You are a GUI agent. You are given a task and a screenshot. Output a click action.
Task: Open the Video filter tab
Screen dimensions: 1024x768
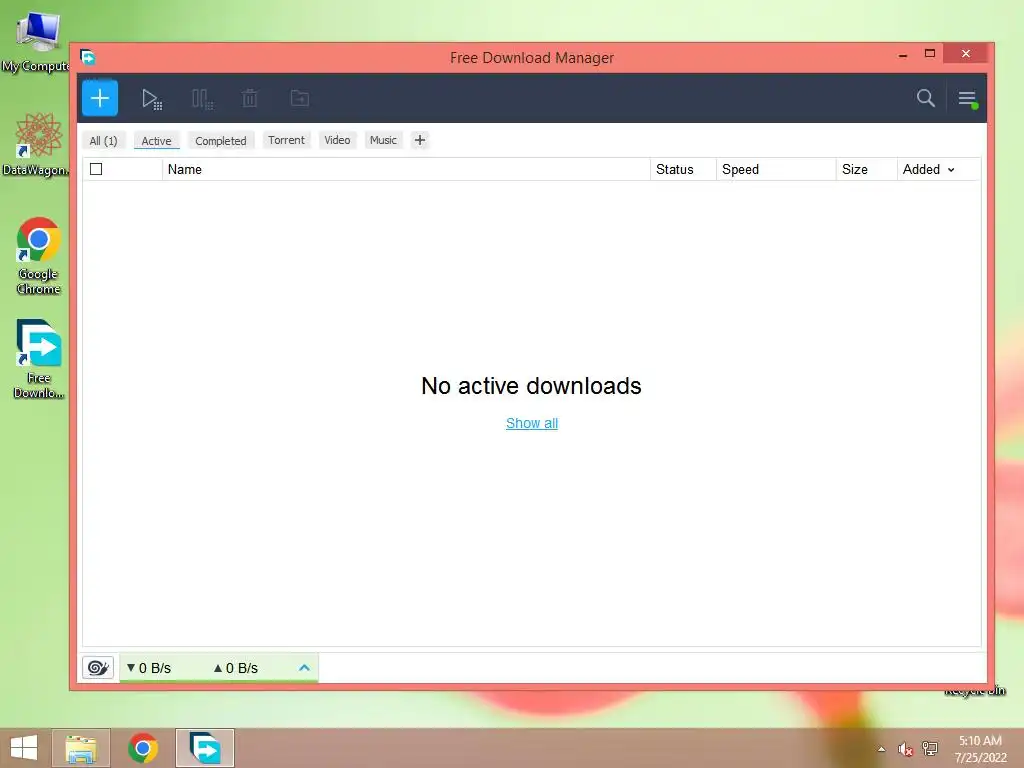tap(337, 140)
